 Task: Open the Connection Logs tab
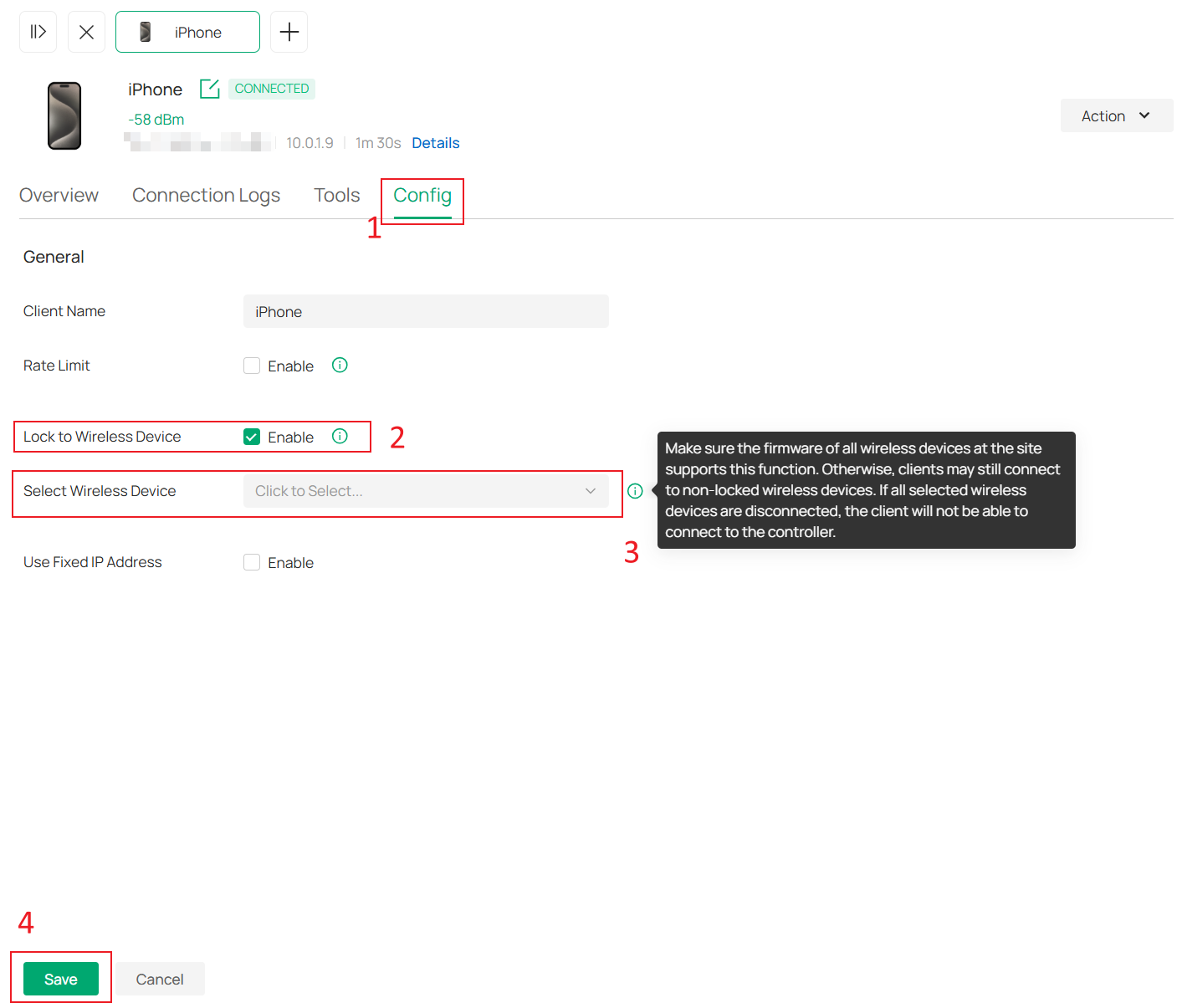(206, 195)
